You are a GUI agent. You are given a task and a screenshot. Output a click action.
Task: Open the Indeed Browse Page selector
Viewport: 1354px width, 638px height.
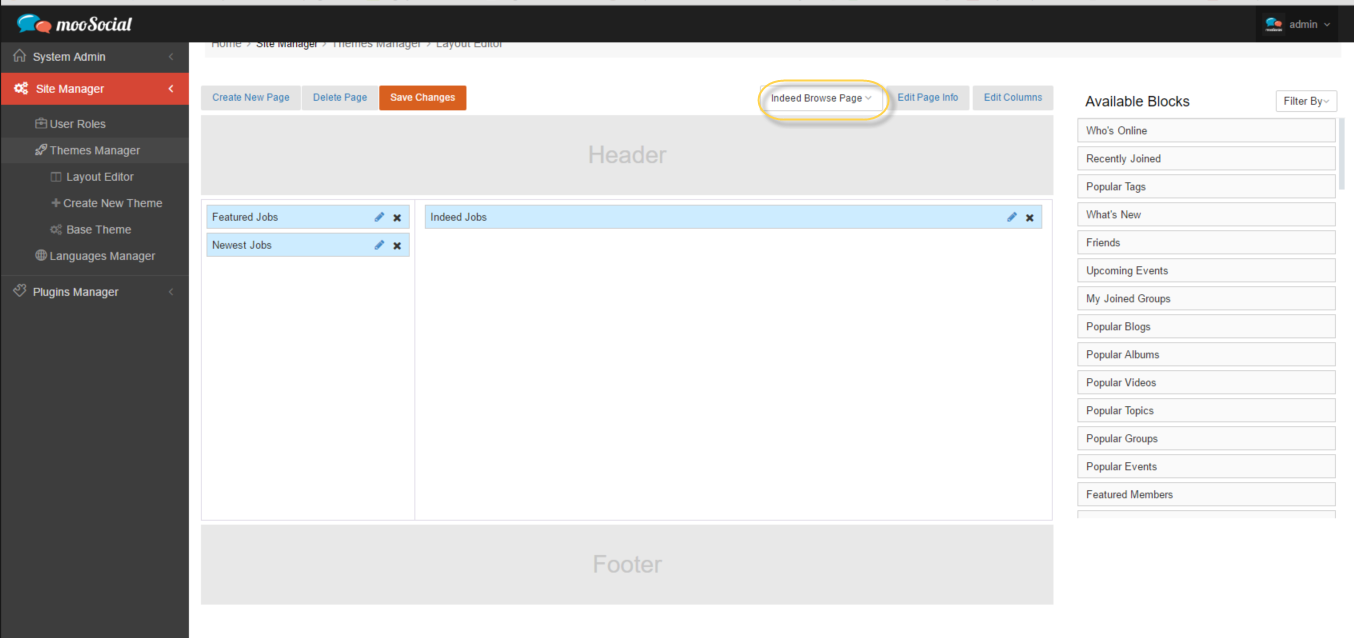(821, 98)
